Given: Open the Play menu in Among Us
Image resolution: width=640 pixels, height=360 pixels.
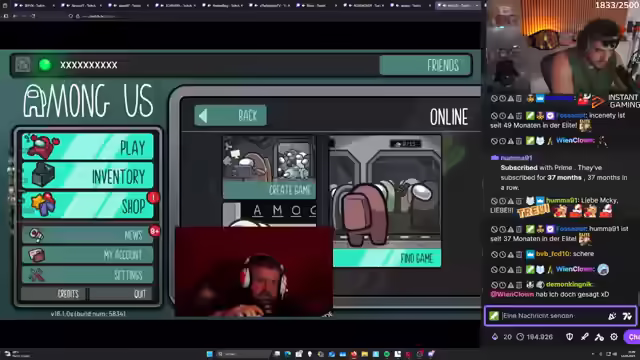Looking at the screenshot, I should pos(88,147).
